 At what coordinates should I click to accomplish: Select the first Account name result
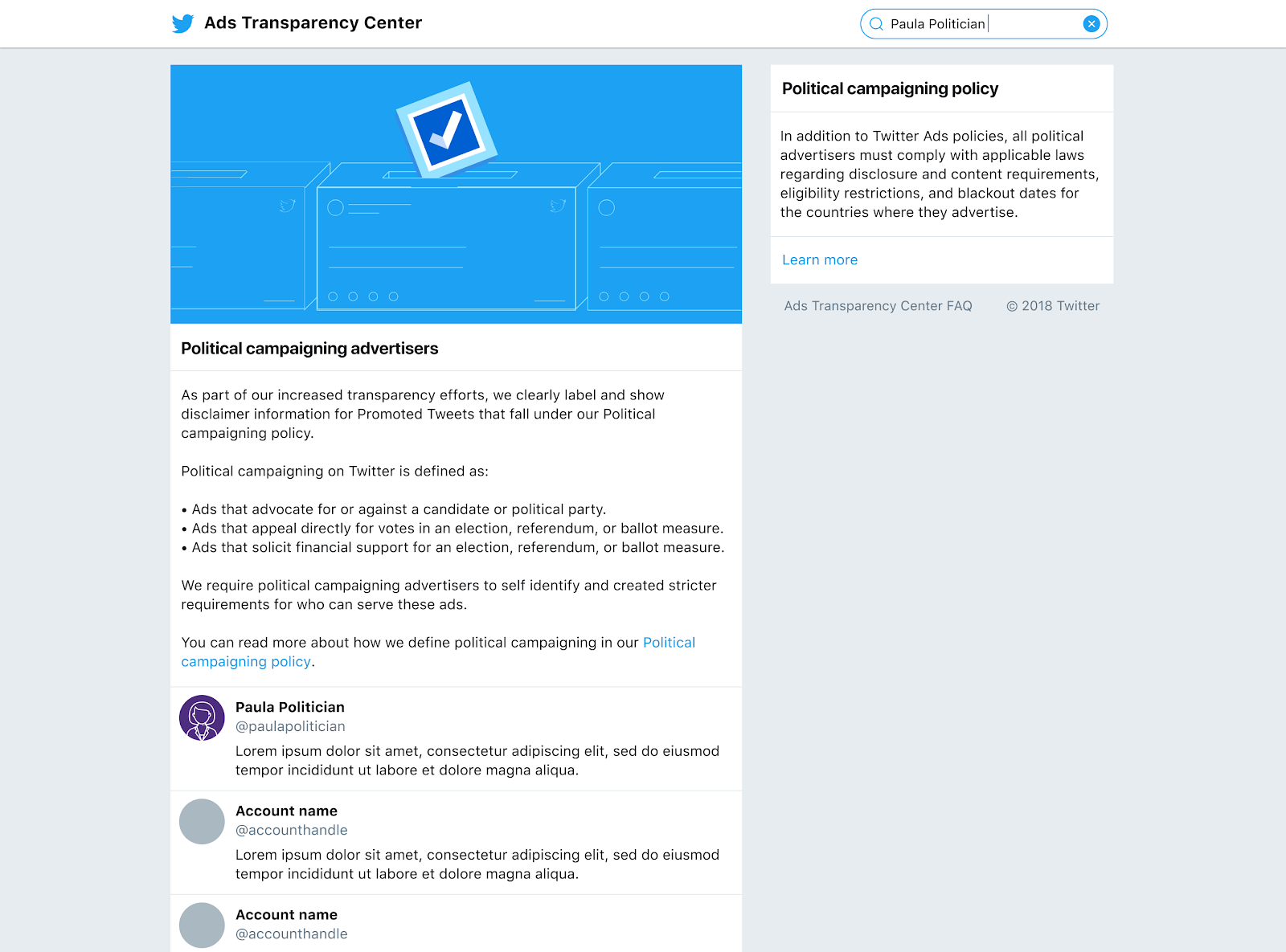[286, 811]
